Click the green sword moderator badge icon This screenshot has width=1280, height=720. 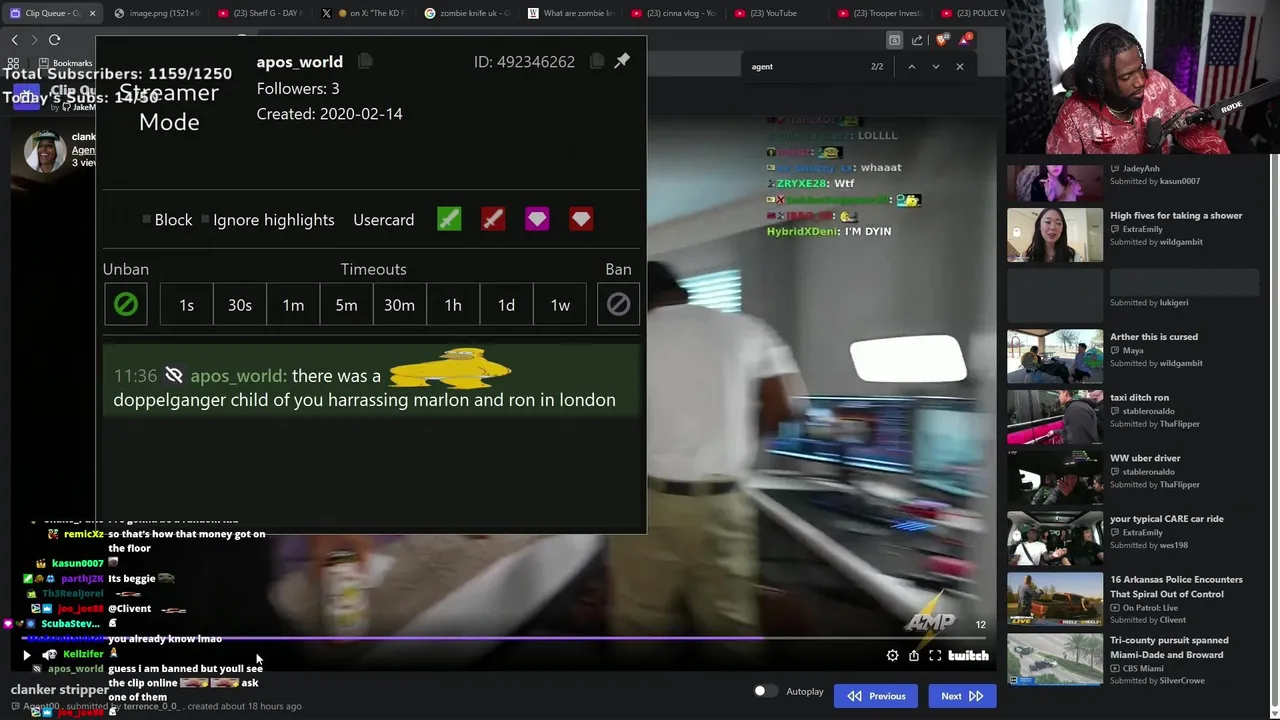click(x=449, y=219)
